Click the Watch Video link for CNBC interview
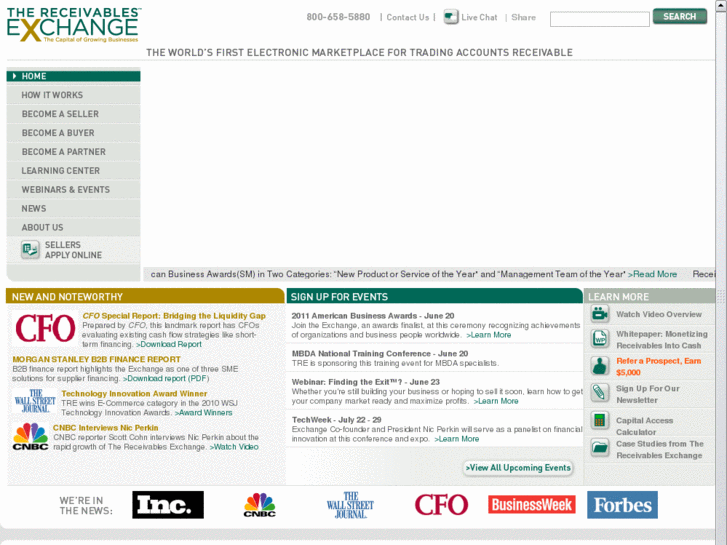 [234, 447]
